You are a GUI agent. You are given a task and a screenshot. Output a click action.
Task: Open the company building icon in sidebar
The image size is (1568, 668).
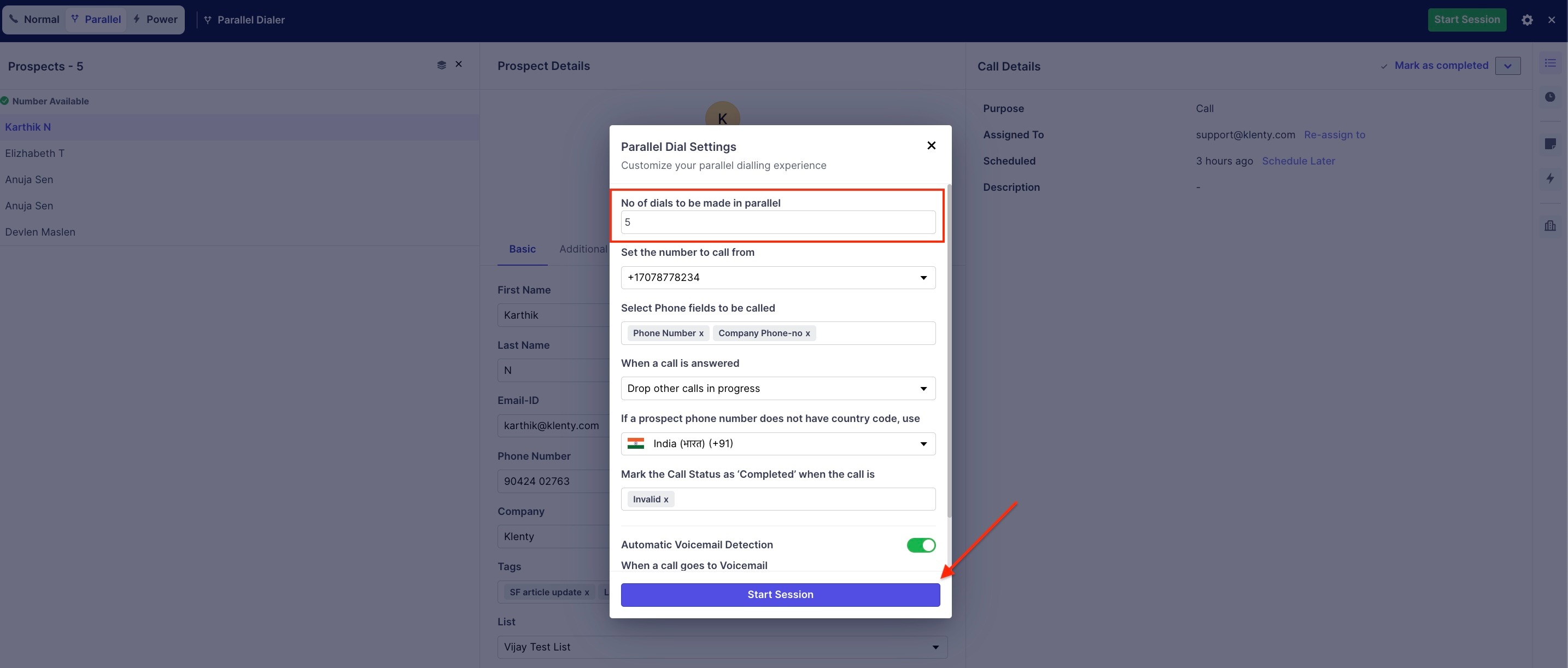[1550, 226]
